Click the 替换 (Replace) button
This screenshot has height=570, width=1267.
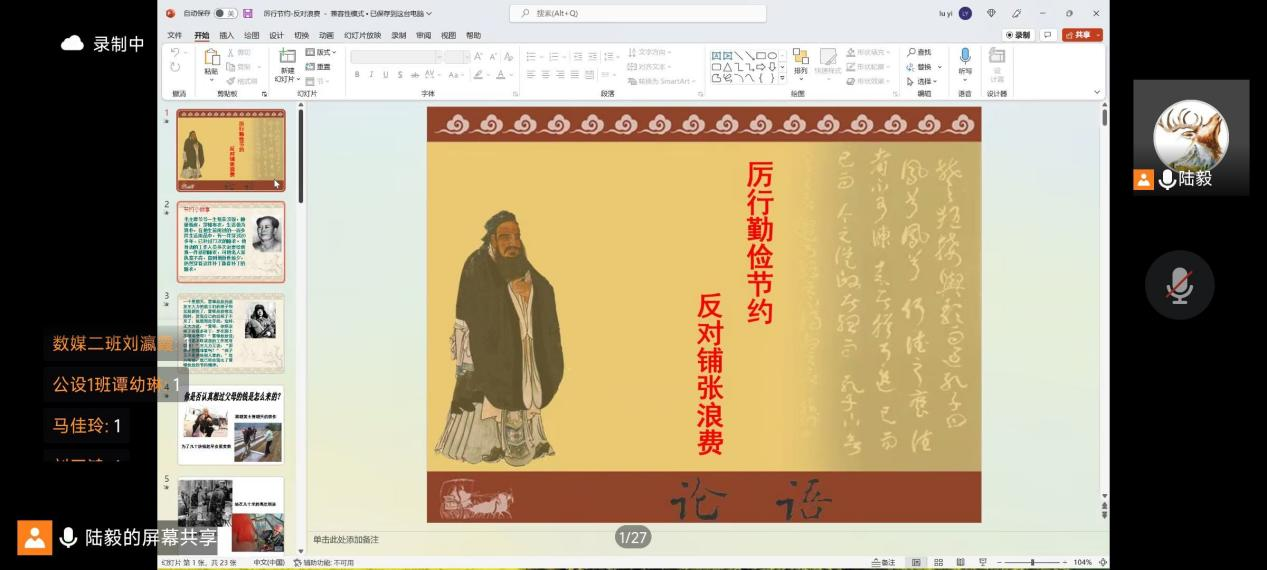pos(919,67)
